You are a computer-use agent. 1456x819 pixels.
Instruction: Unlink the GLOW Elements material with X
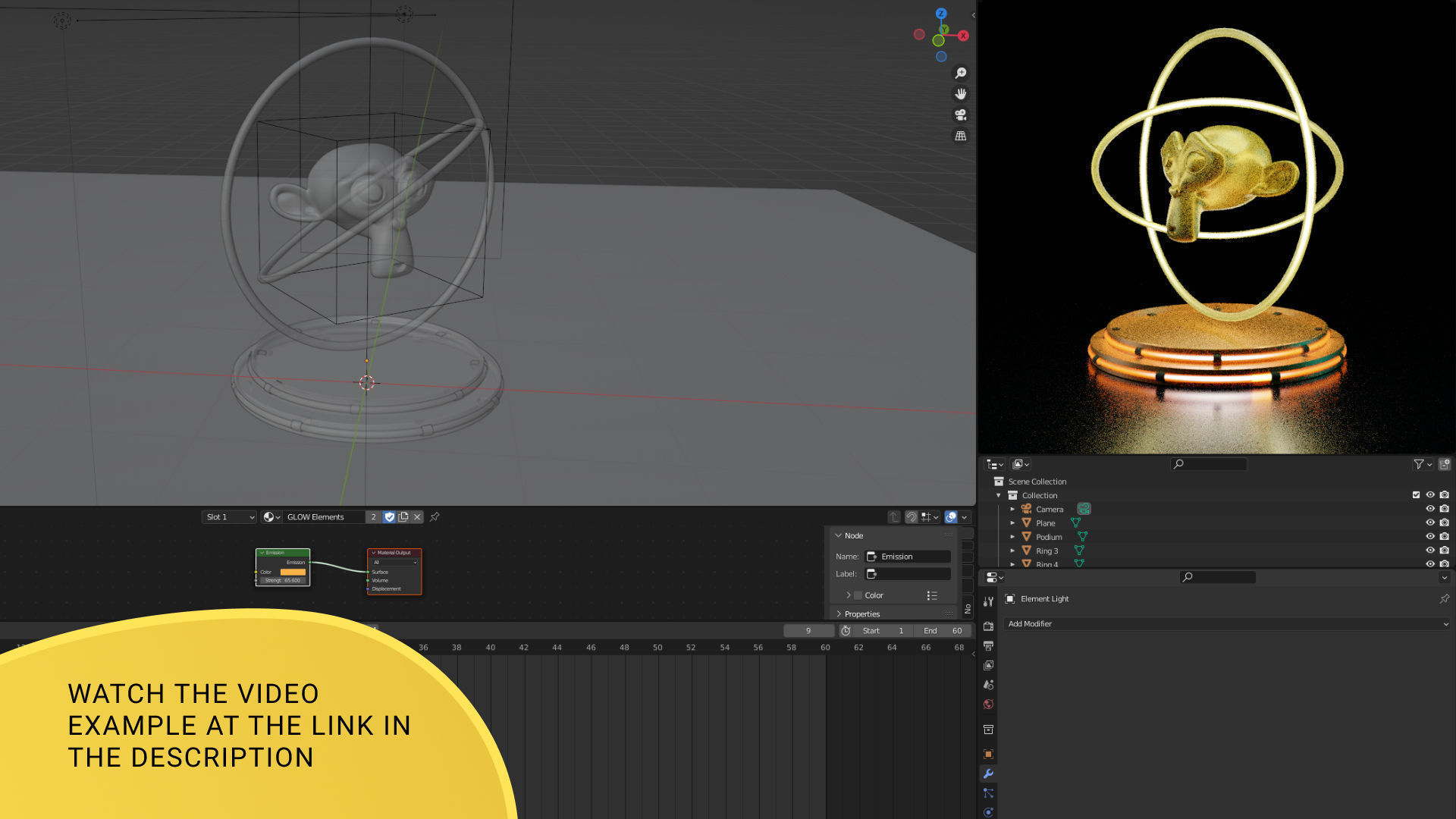tap(417, 517)
